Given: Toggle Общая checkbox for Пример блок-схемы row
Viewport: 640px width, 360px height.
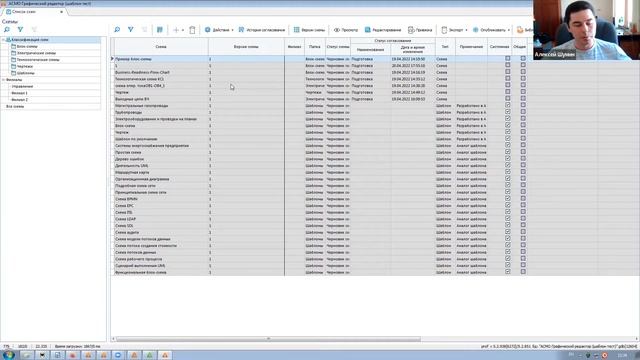Looking at the screenshot, I should pyautogui.click(x=523, y=59).
